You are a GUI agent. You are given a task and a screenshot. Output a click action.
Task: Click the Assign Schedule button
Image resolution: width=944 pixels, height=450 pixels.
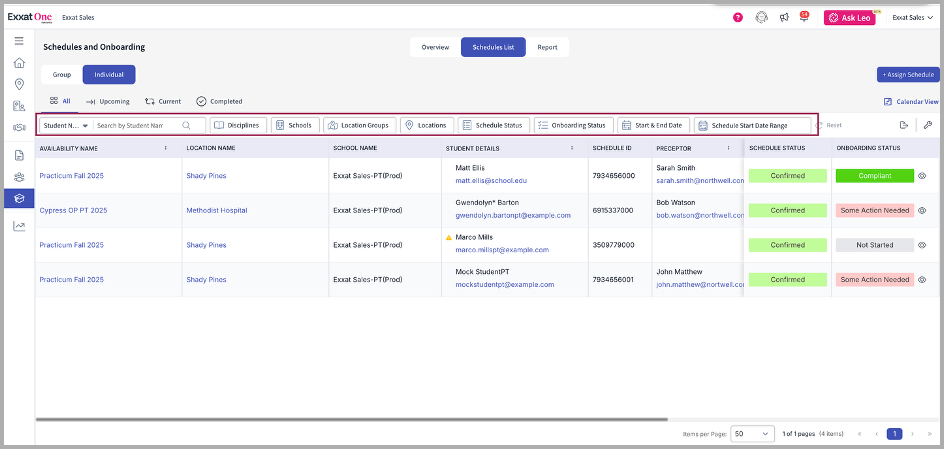point(908,74)
